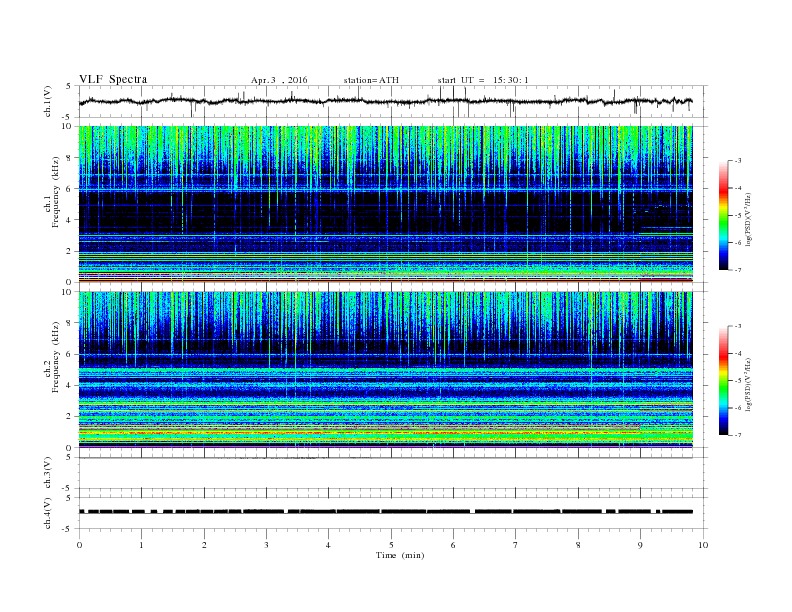Image resolution: width=792 pixels, height=612 pixels.
Task: Click the "9" tick label on time axis
Action: pos(640,545)
